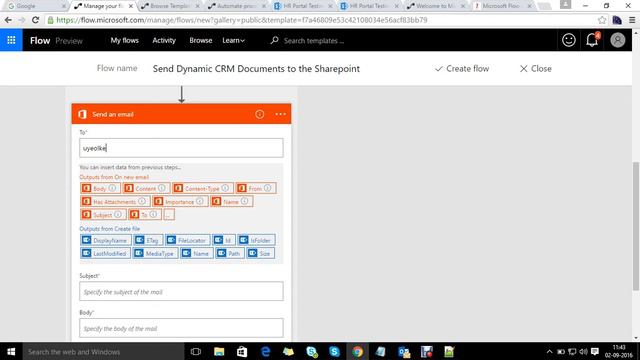Switch to the Google browser tab
Viewport: 640px width, 360px height.
36,6
